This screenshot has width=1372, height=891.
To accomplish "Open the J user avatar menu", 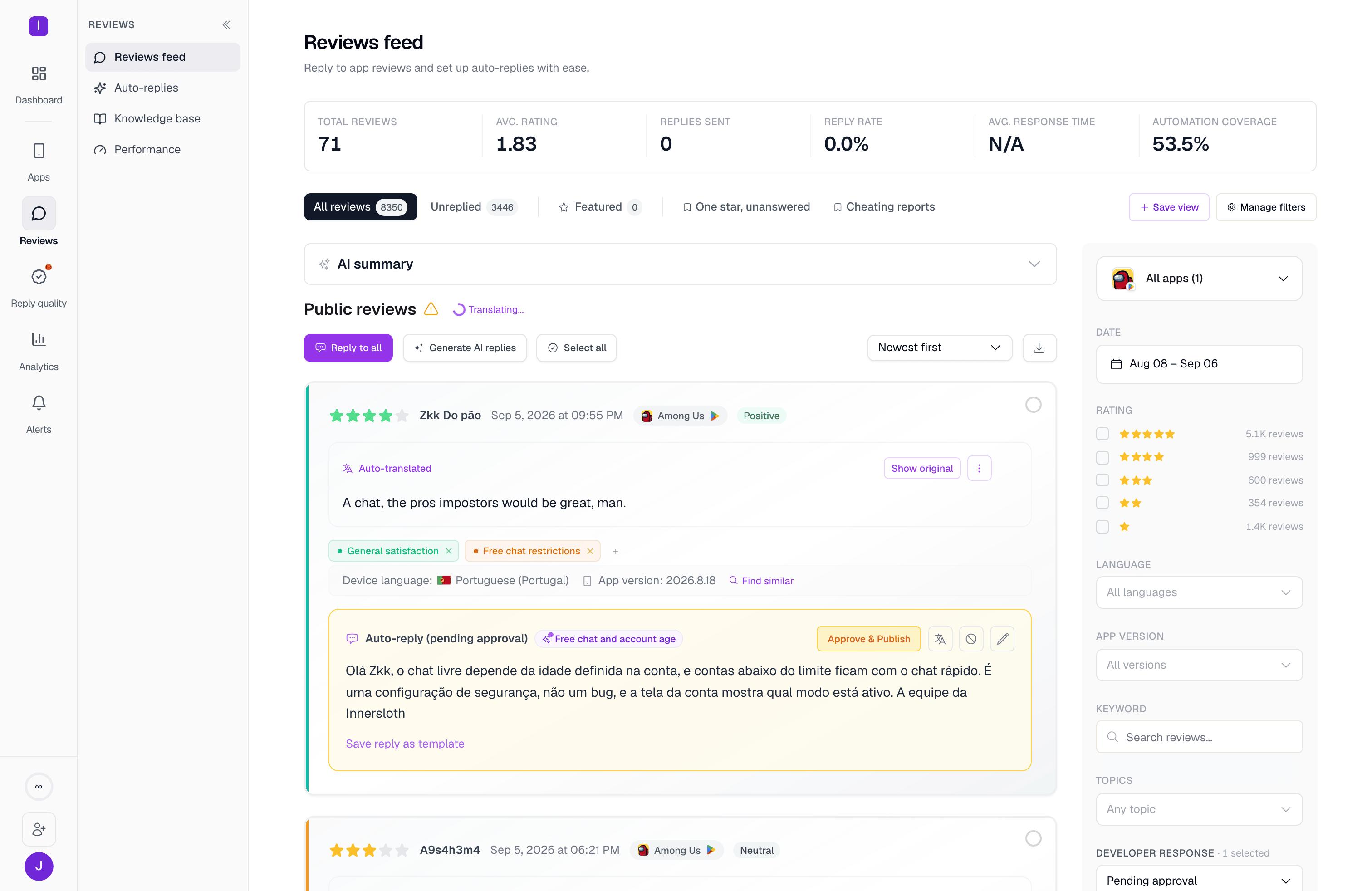I will click(x=39, y=866).
